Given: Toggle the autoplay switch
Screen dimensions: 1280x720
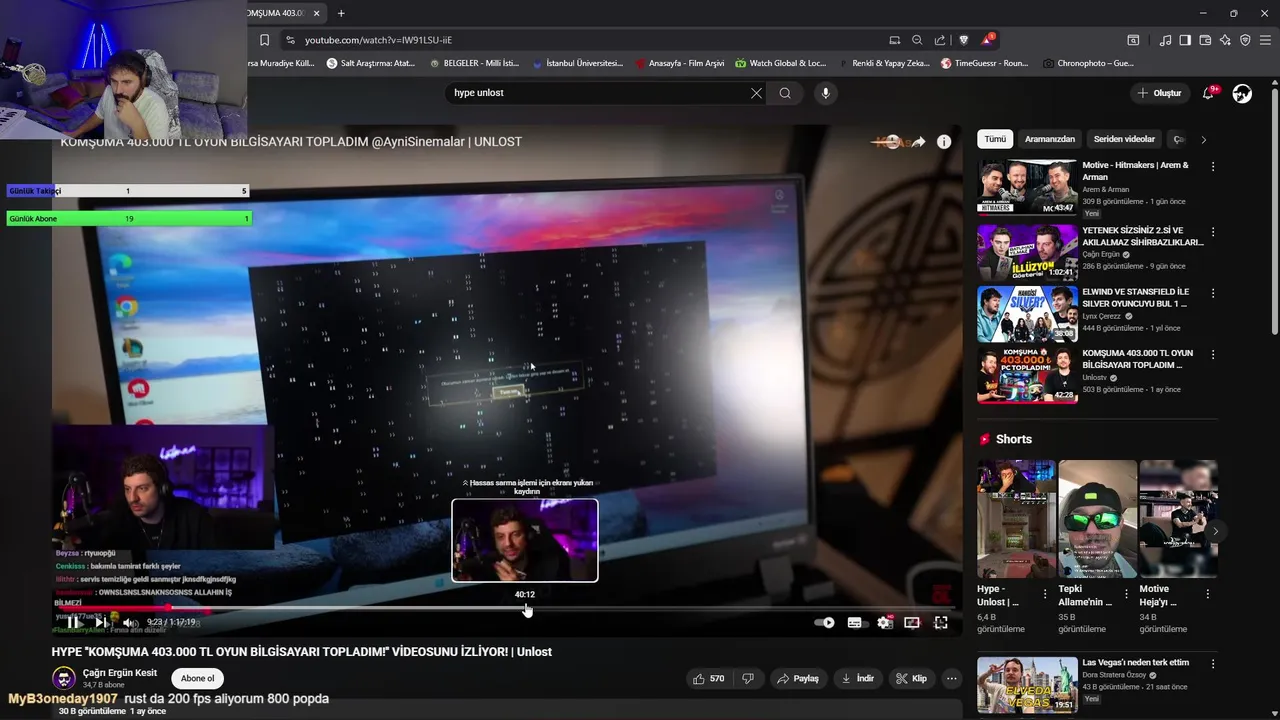Looking at the screenshot, I should point(824,622).
